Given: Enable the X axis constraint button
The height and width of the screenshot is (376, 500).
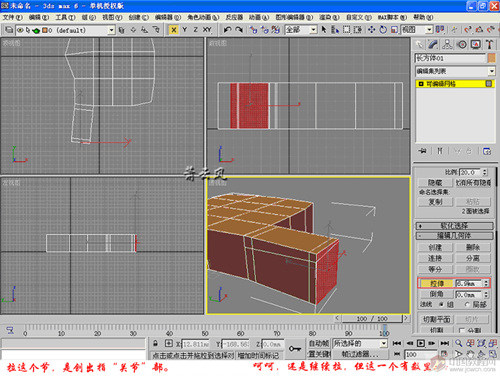Looking at the screenshot, I should click(173, 30).
